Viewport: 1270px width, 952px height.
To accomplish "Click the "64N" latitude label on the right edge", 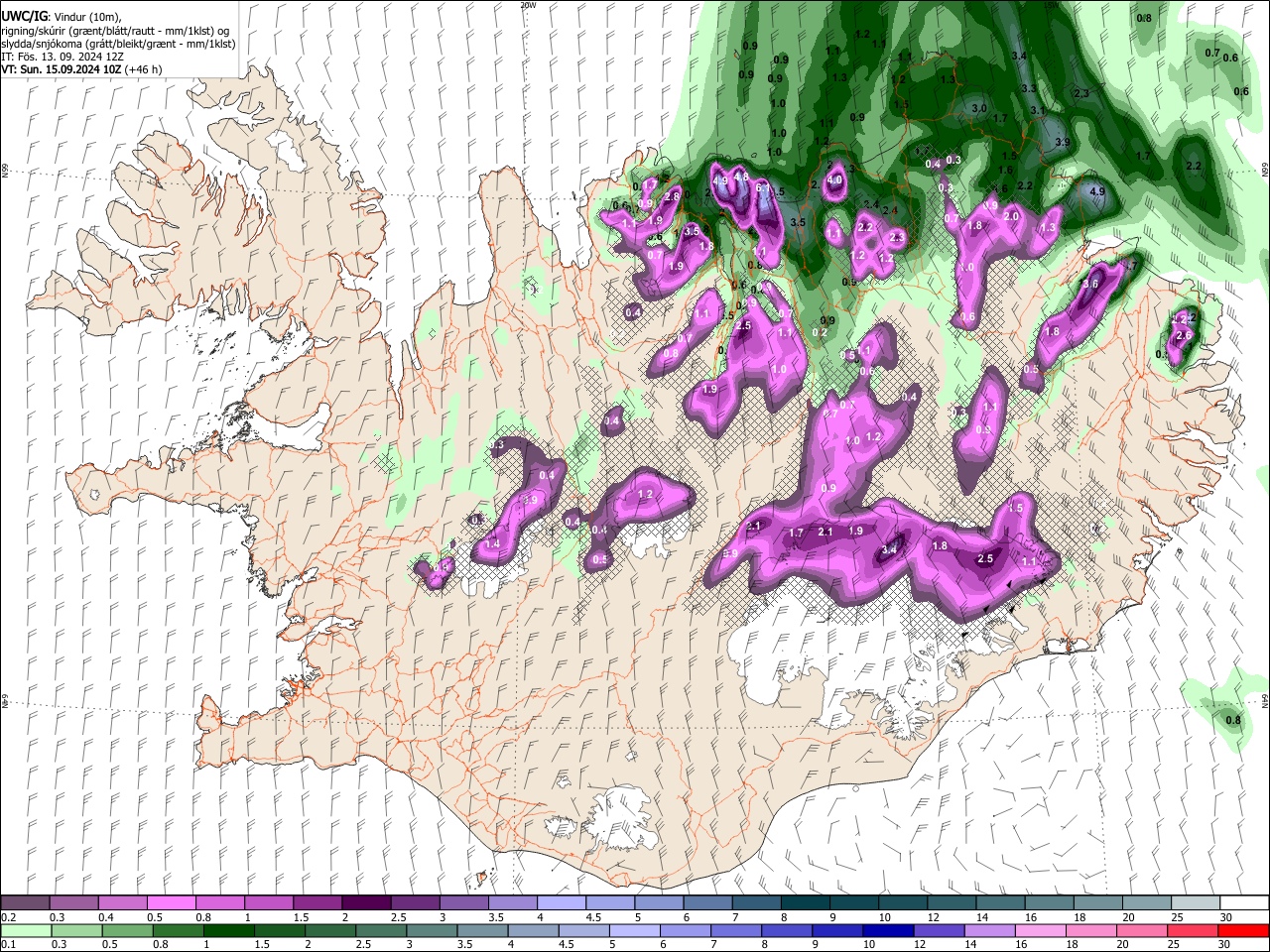I will coord(1265,701).
